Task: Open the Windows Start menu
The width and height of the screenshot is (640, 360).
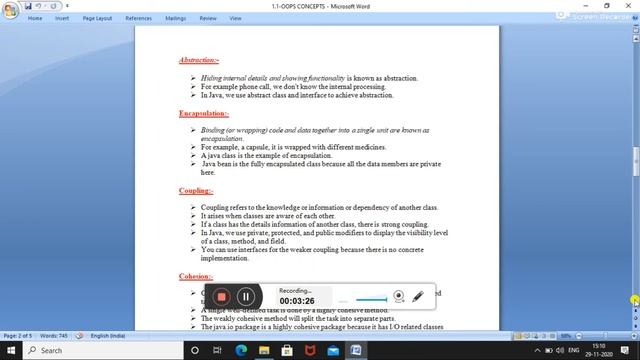Action: (x=11, y=350)
